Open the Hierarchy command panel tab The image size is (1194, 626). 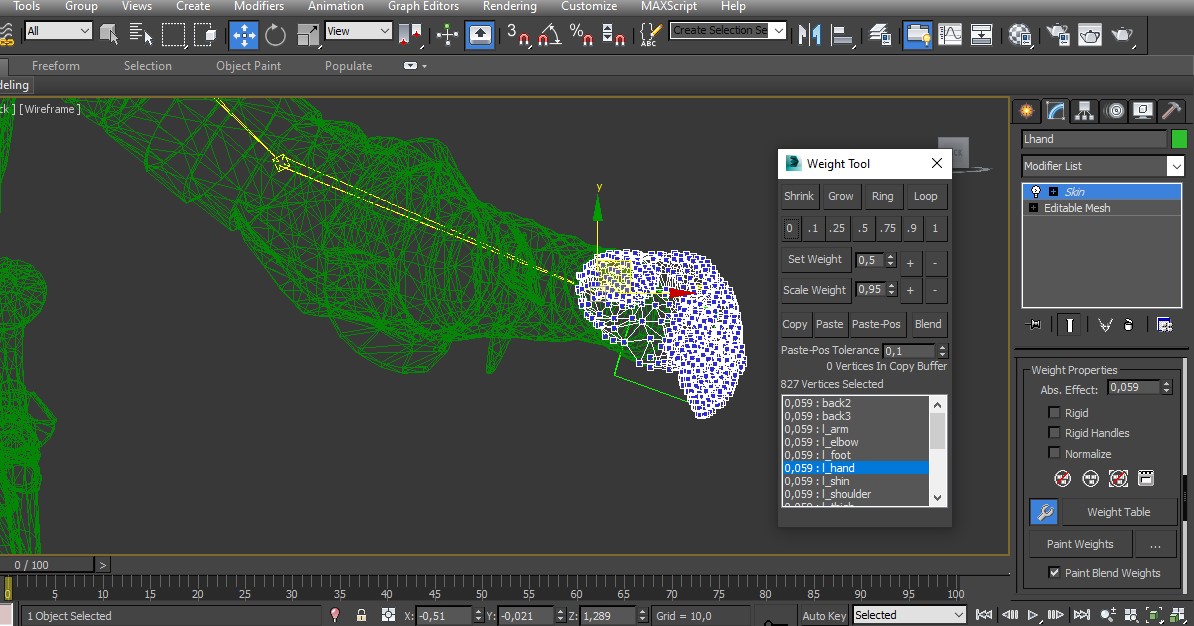point(1084,110)
